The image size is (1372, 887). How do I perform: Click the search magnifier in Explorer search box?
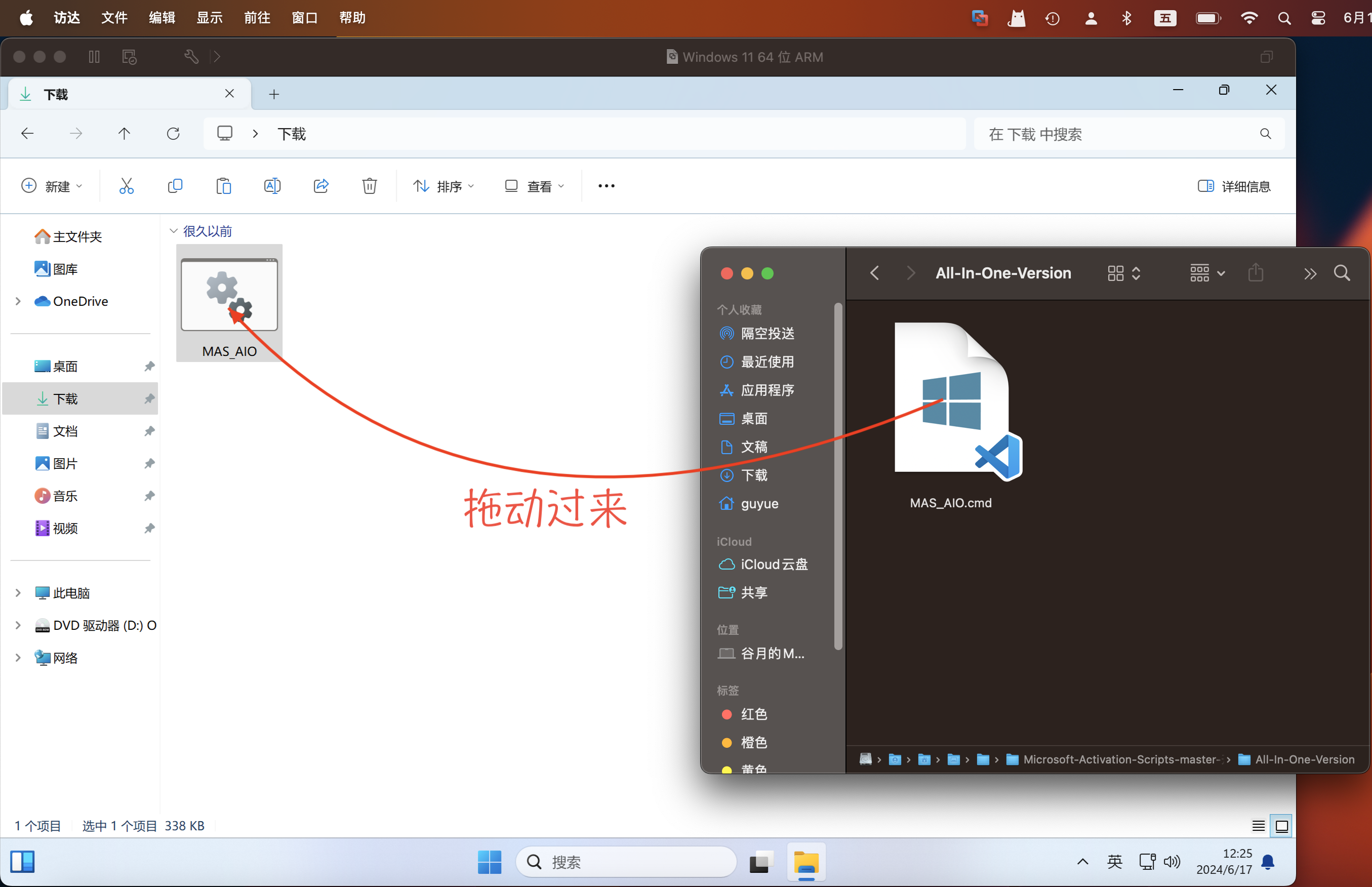pos(1265,134)
